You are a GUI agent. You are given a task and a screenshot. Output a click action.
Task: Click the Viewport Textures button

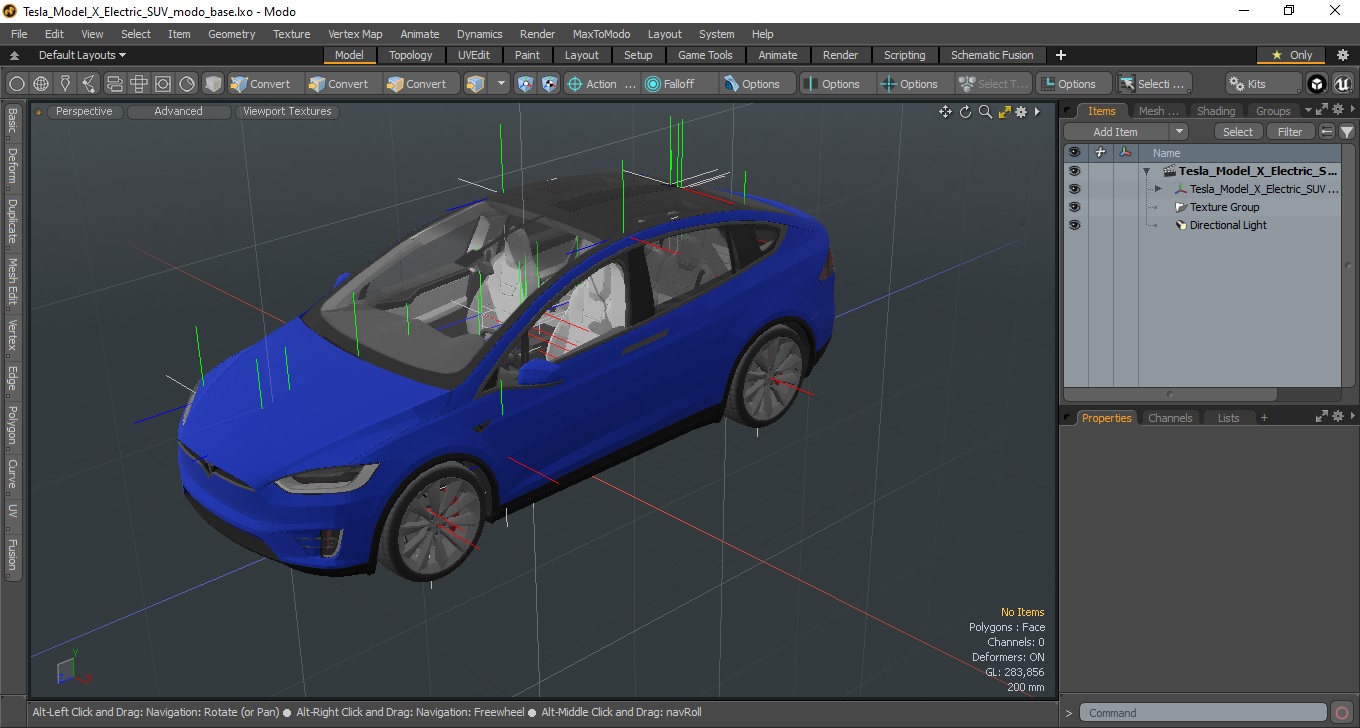click(x=287, y=111)
